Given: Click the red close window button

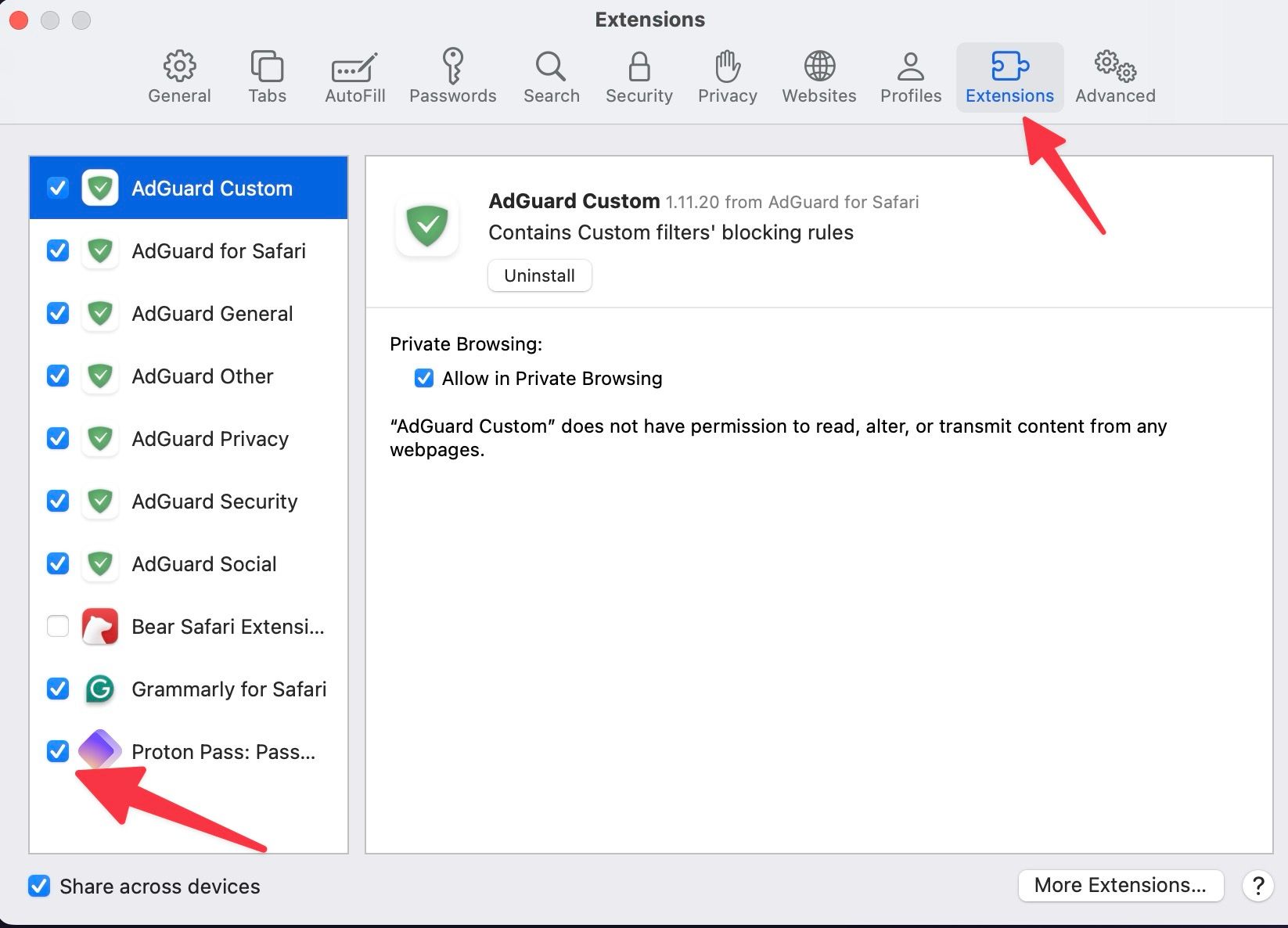Looking at the screenshot, I should [x=19, y=20].
